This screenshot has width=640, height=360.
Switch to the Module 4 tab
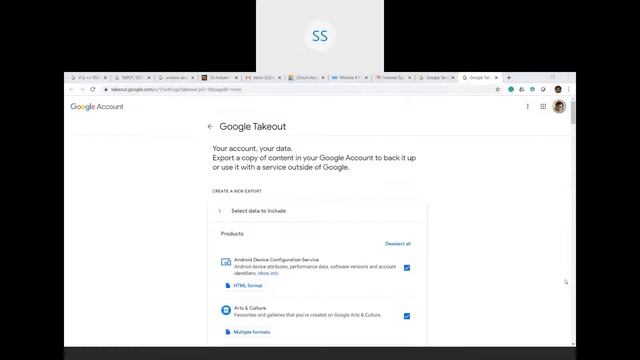(x=349, y=78)
